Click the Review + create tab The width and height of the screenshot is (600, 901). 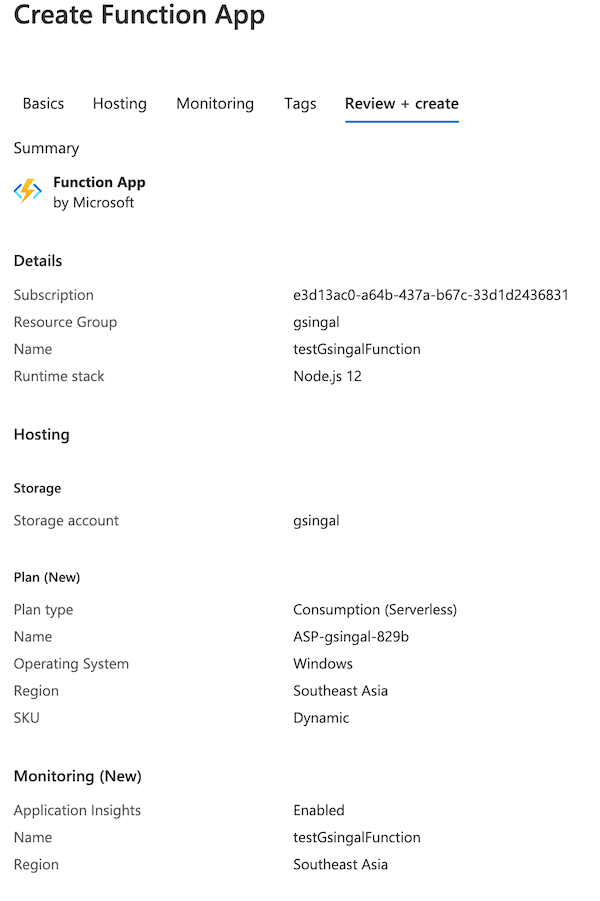401,103
